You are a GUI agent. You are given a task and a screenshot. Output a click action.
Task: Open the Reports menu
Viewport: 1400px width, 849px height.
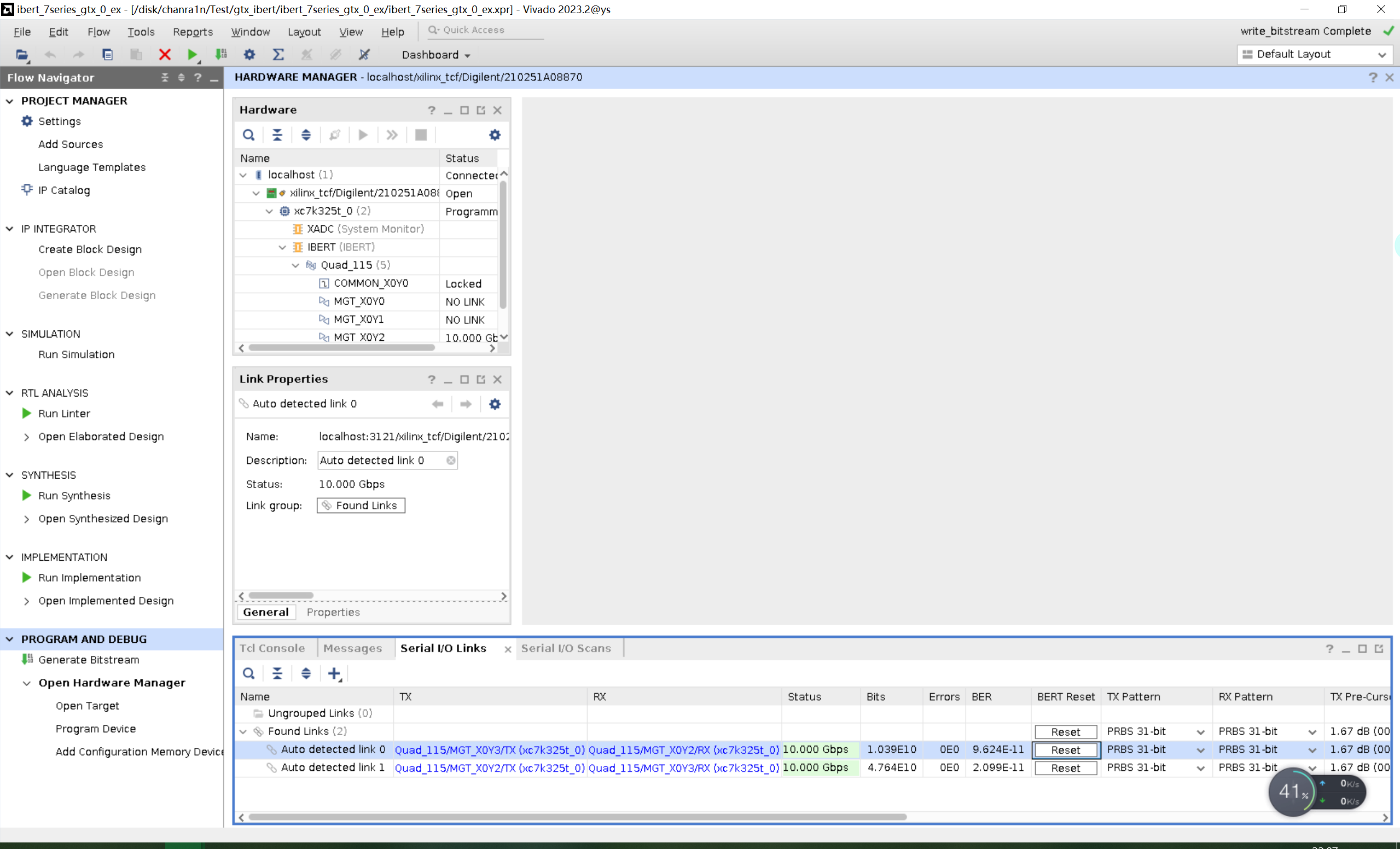point(193,32)
